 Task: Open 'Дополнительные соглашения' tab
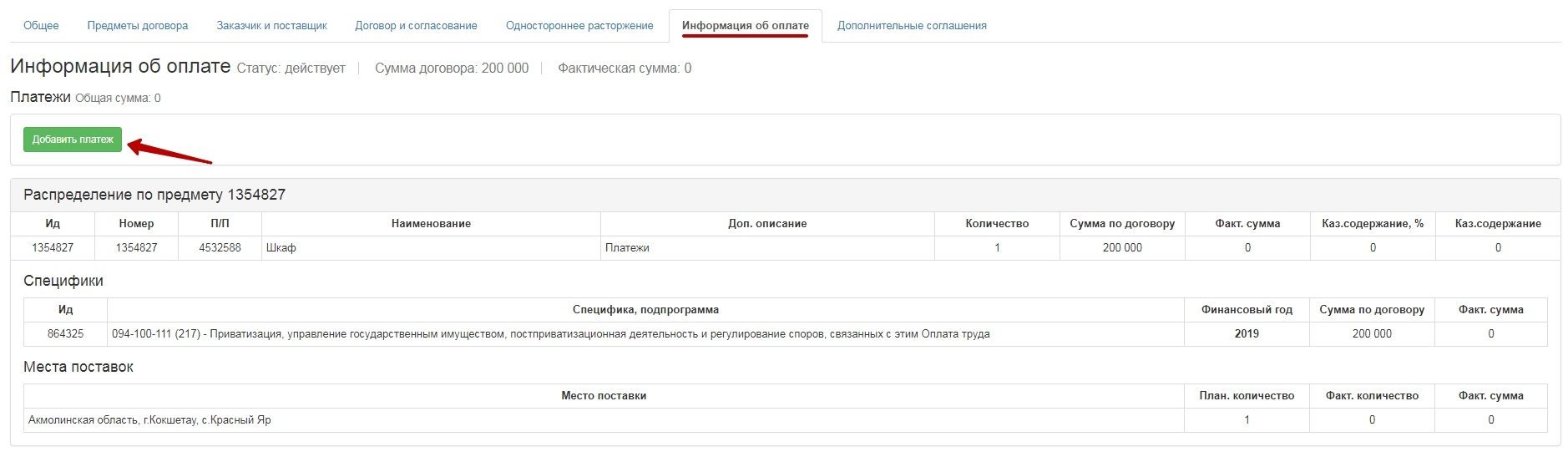pyautogui.click(x=912, y=26)
